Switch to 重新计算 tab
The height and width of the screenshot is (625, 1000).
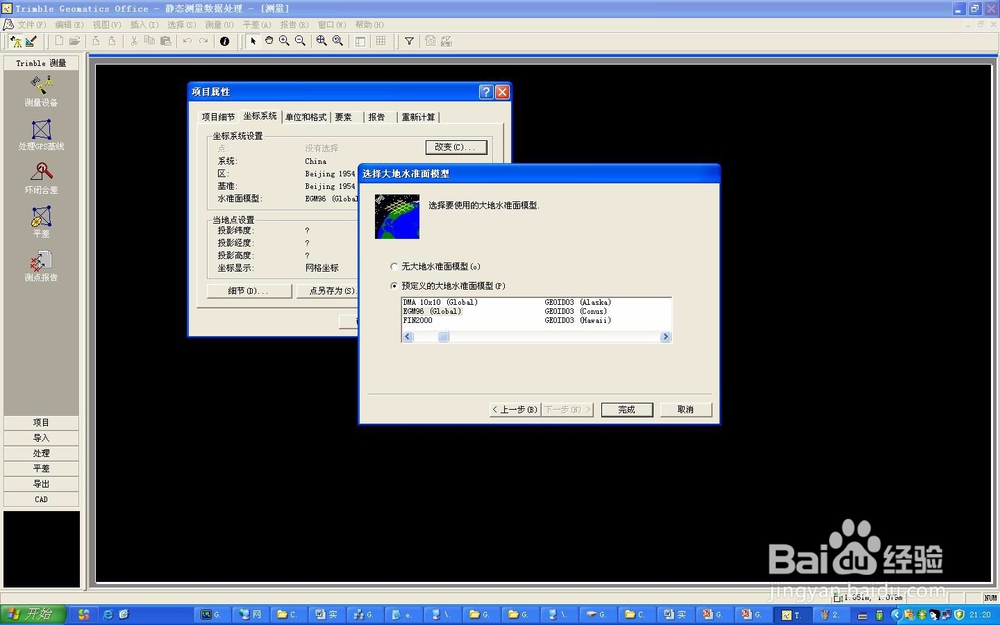point(418,117)
